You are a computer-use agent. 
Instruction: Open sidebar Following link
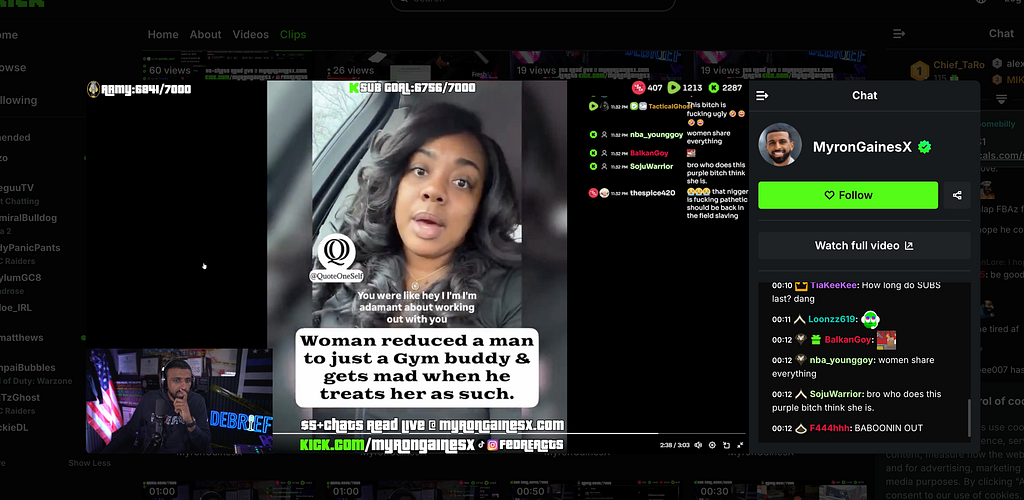[x=18, y=100]
